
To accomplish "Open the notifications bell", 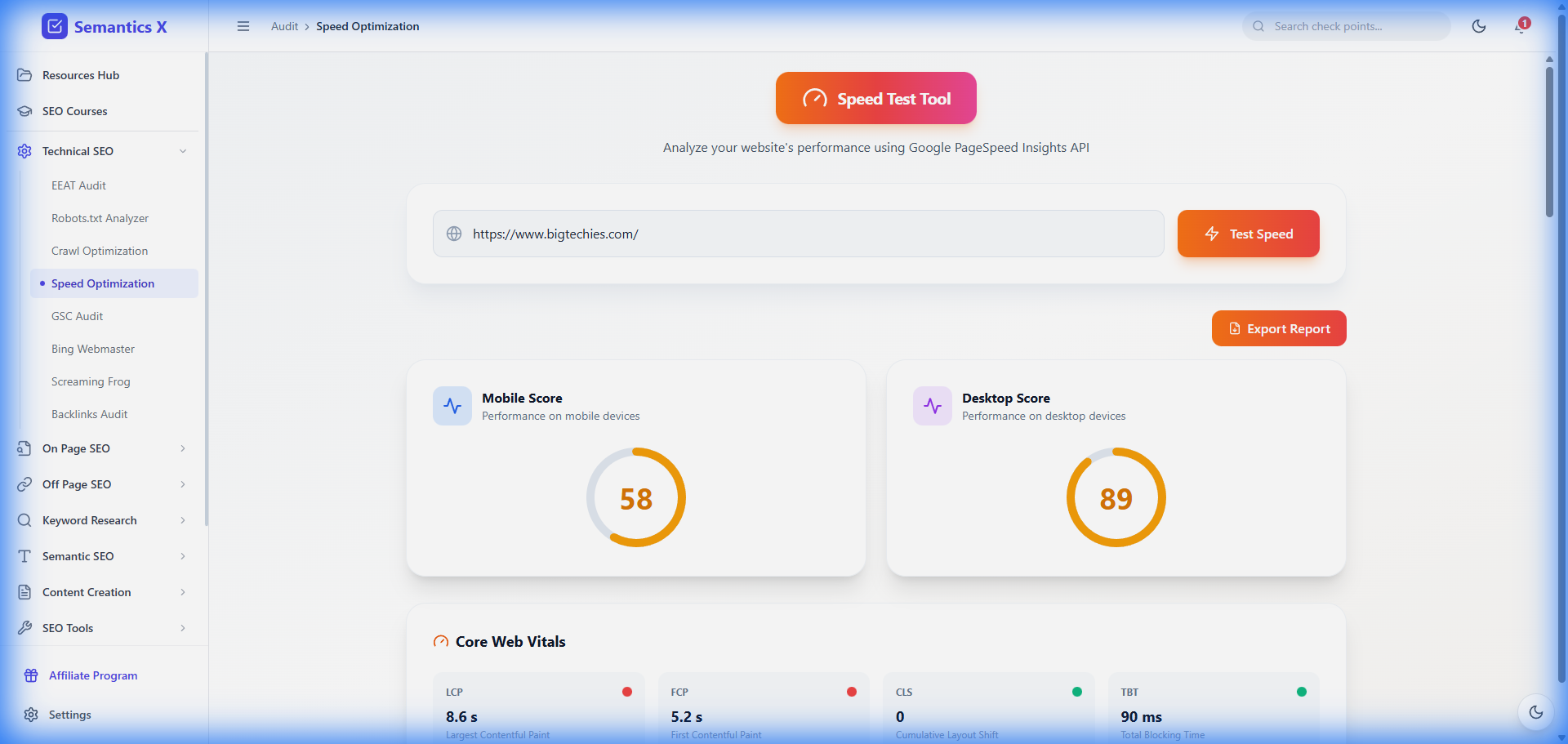I will tap(1521, 26).
